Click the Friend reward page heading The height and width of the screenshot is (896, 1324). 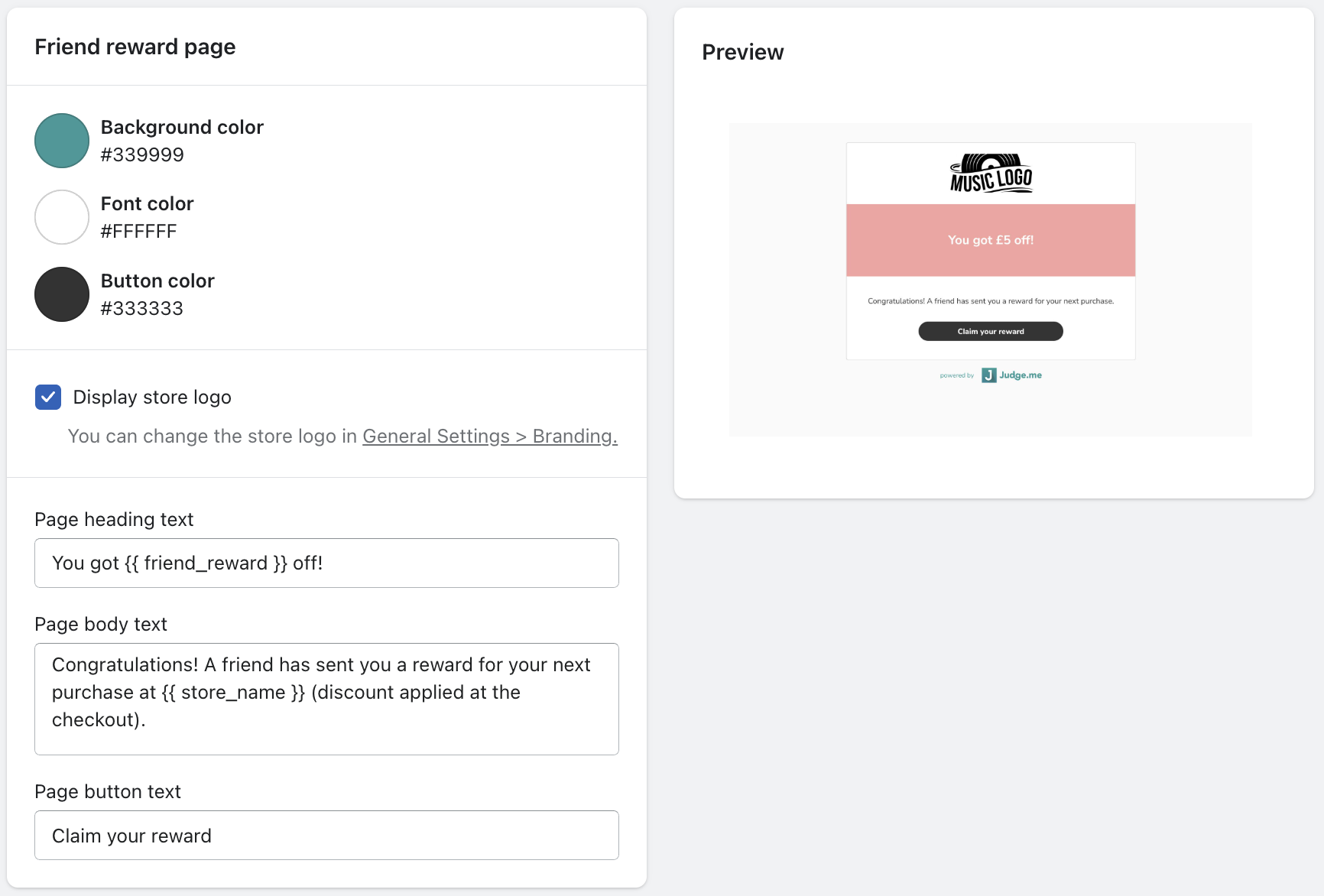(x=135, y=47)
